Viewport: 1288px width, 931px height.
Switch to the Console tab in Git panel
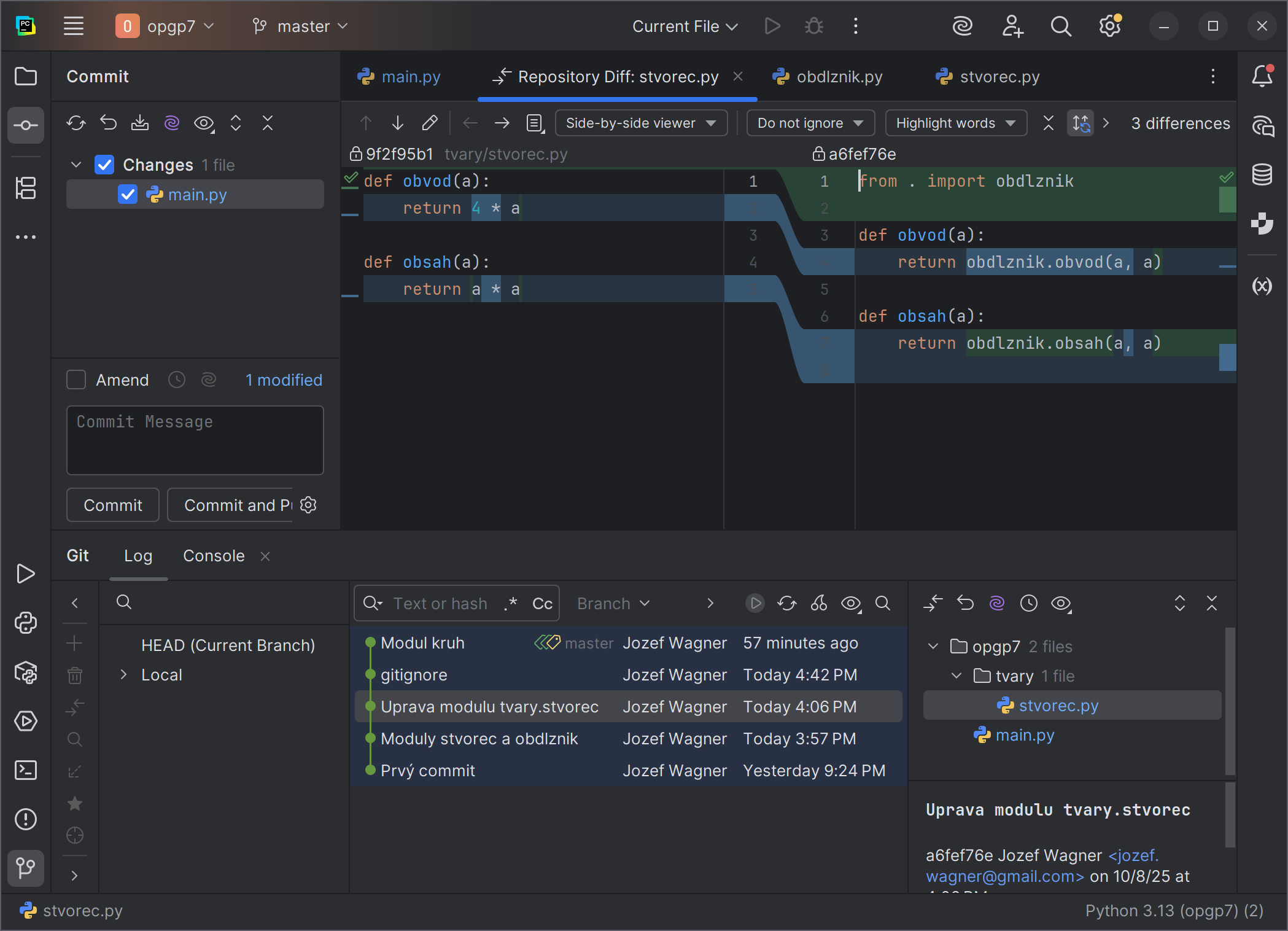(213, 556)
